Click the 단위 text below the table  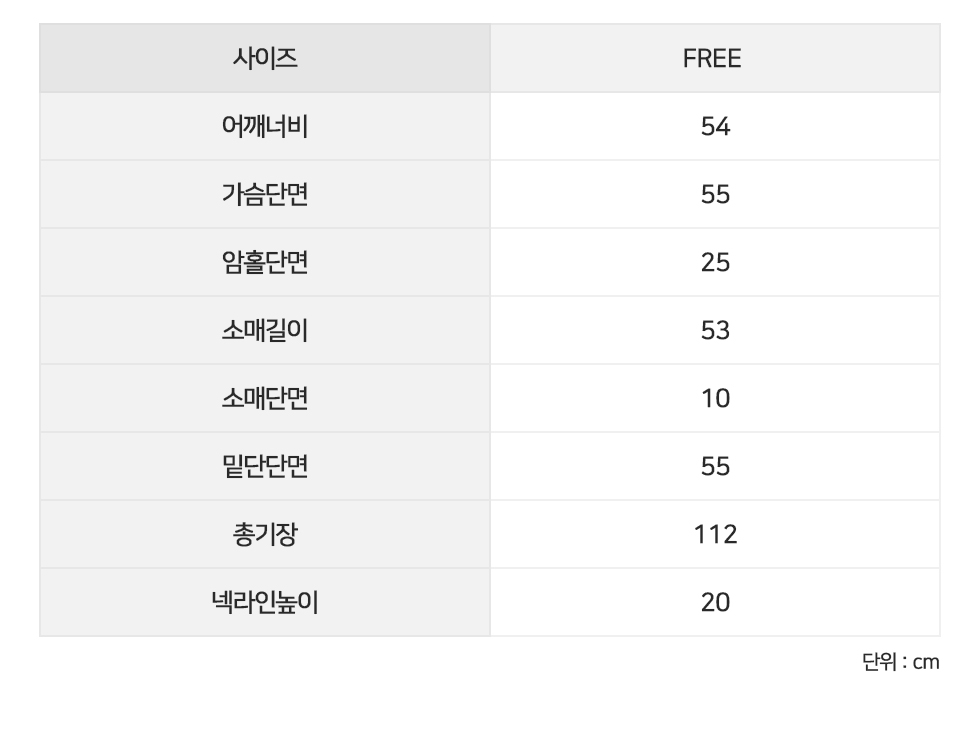[878, 662]
